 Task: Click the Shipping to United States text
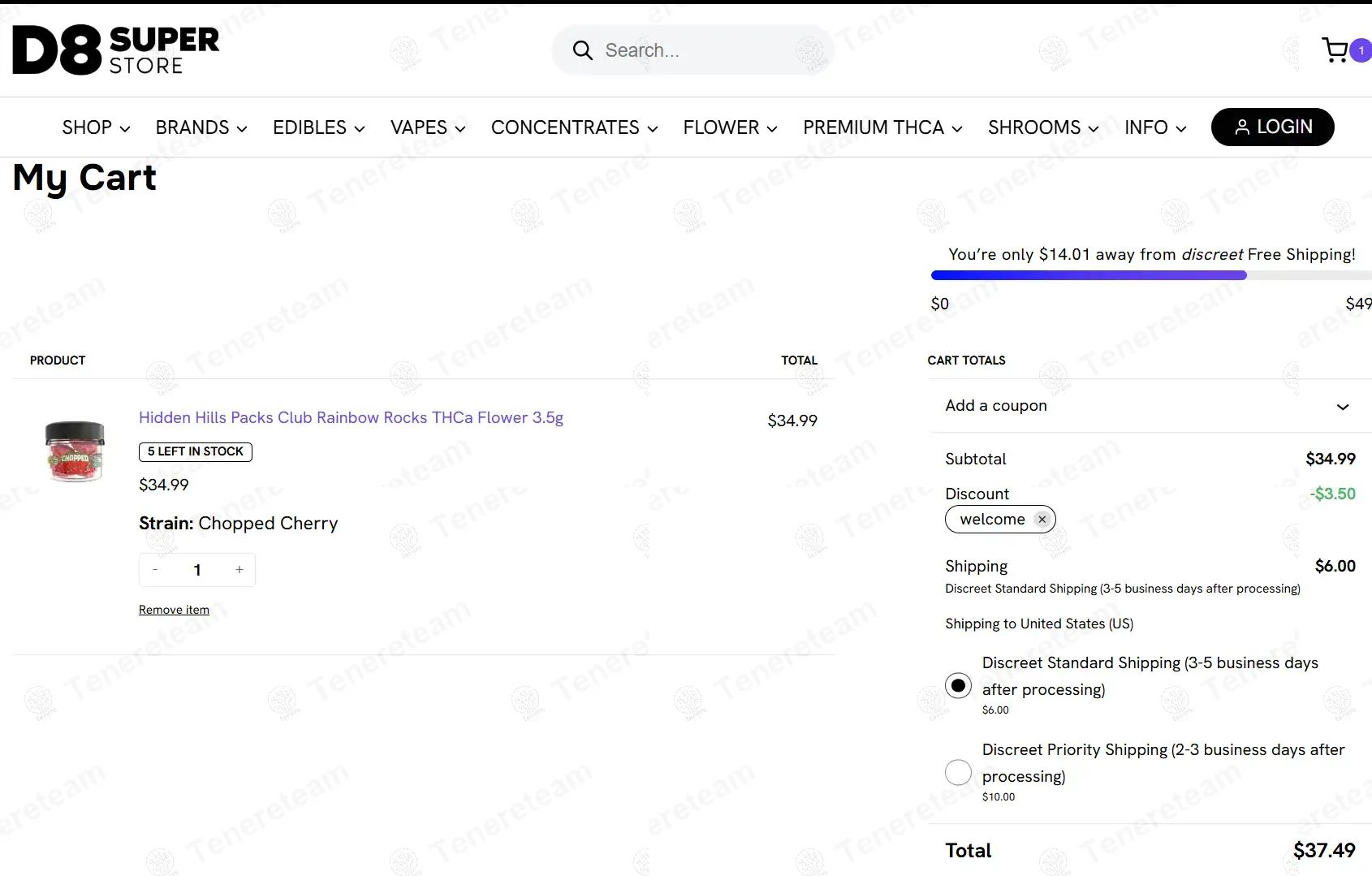point(1039,624)
